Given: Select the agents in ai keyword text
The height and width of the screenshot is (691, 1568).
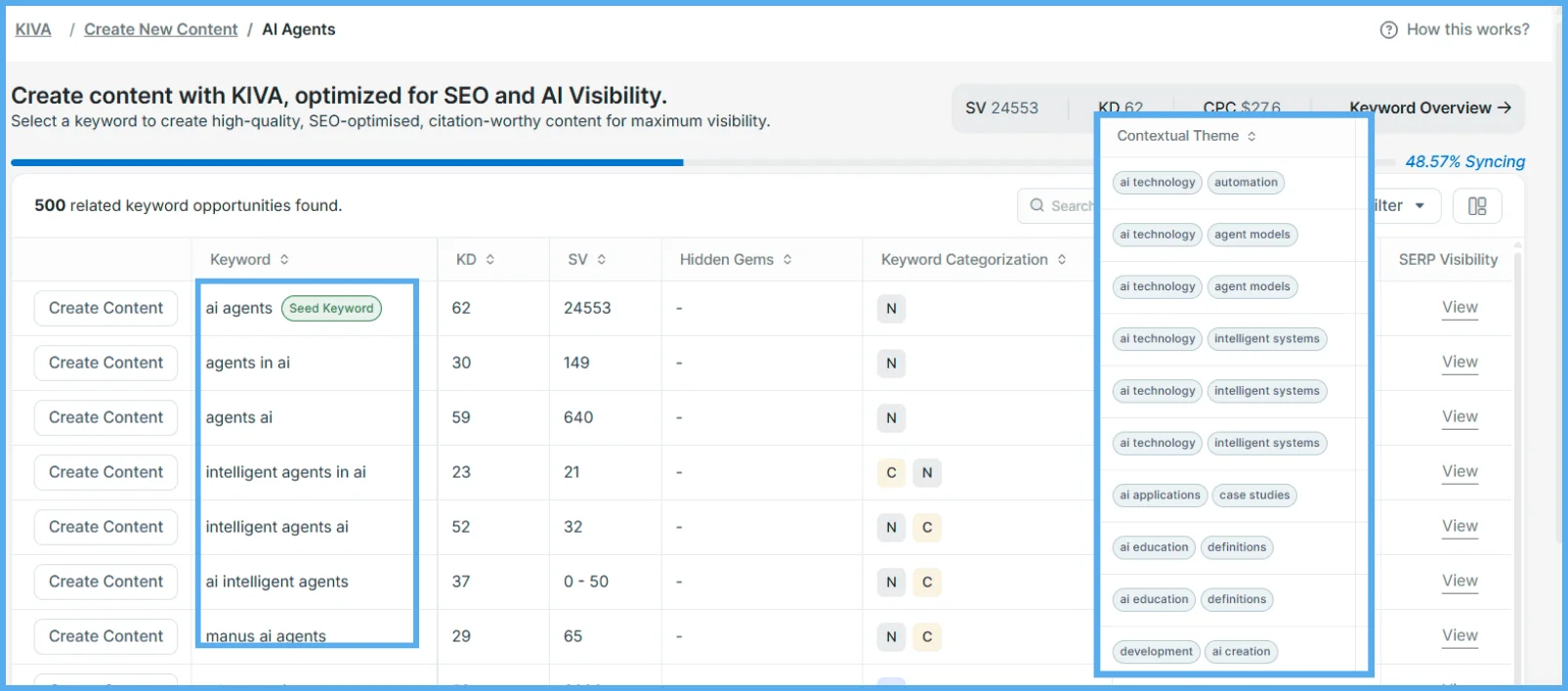Looking at the screenshot, I should [x=247, y=363].
